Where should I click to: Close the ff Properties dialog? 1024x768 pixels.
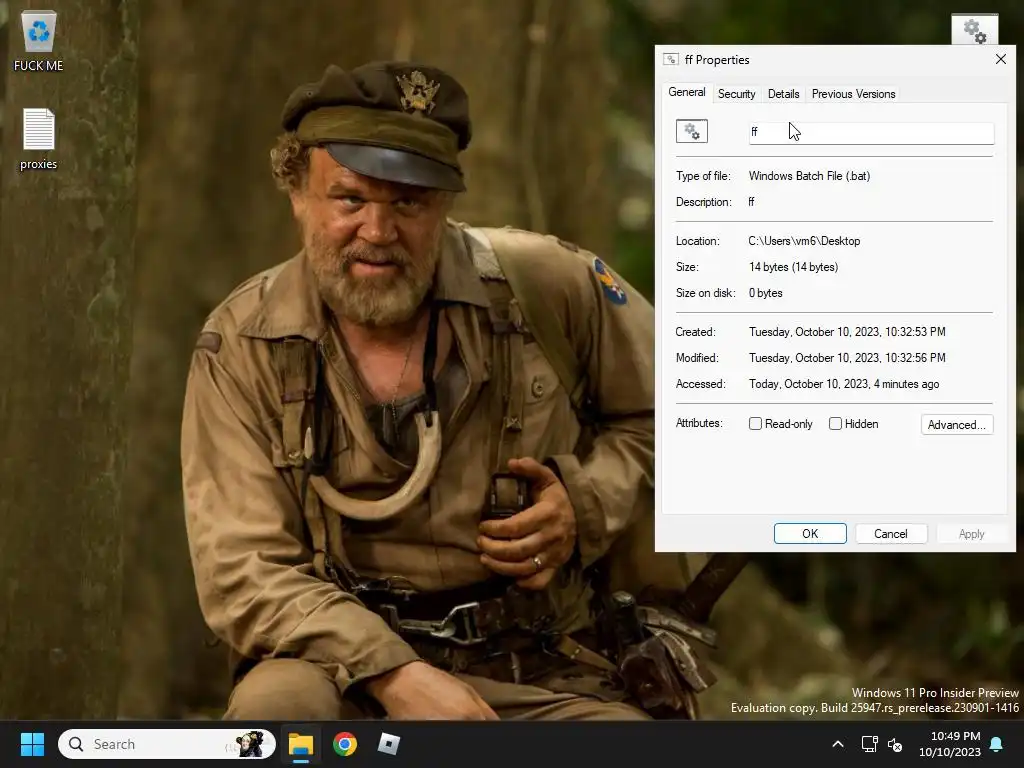tap(1000, 59)
